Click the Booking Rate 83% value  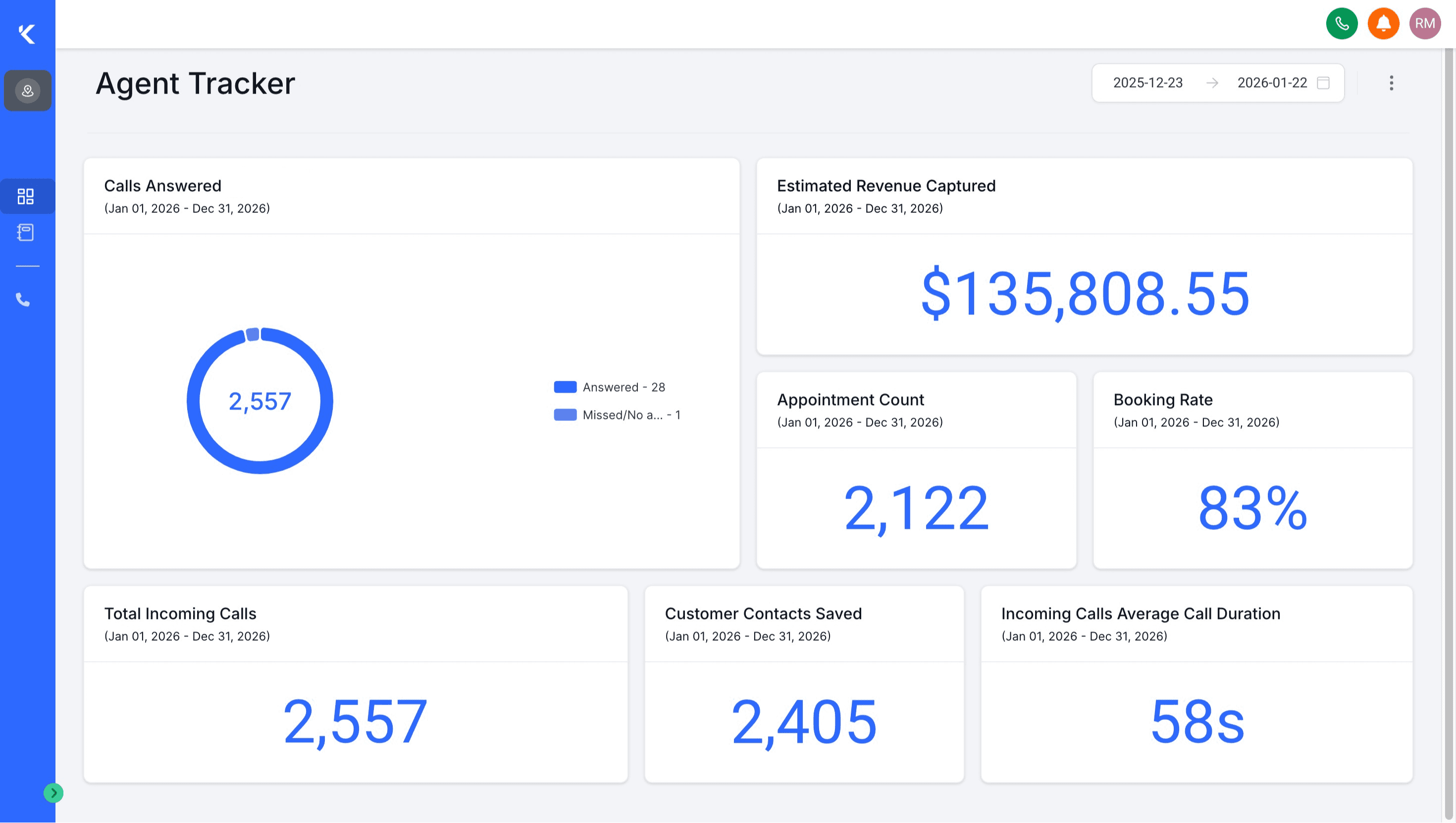(x=1252, y=509)
